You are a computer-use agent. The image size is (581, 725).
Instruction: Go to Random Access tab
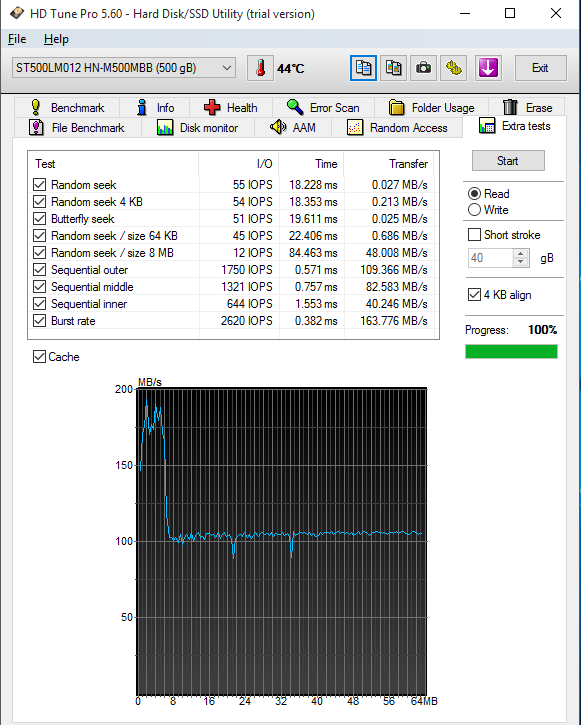pos(397,128)
